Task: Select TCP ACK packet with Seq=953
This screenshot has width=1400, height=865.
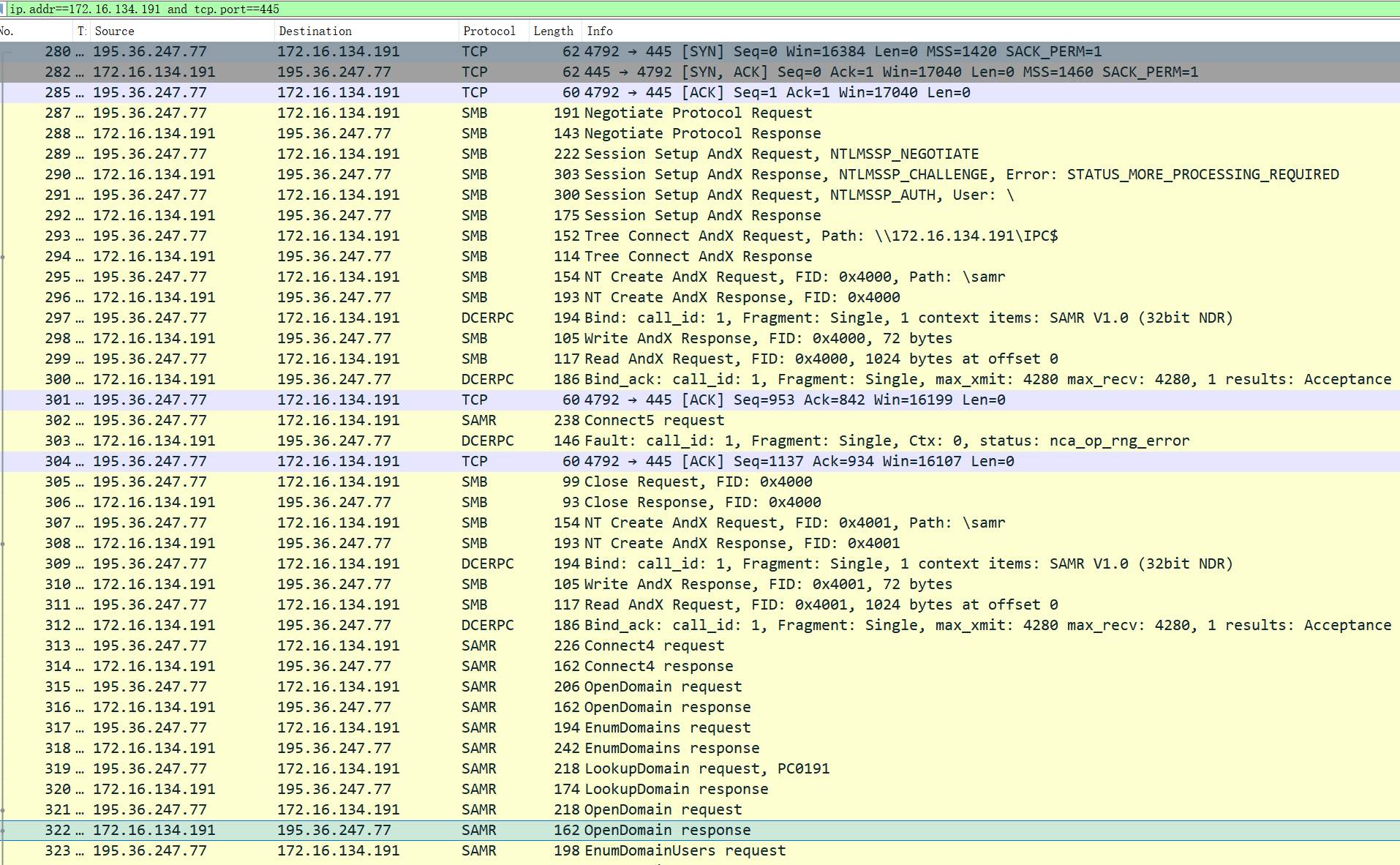Action: click(700, 400)
